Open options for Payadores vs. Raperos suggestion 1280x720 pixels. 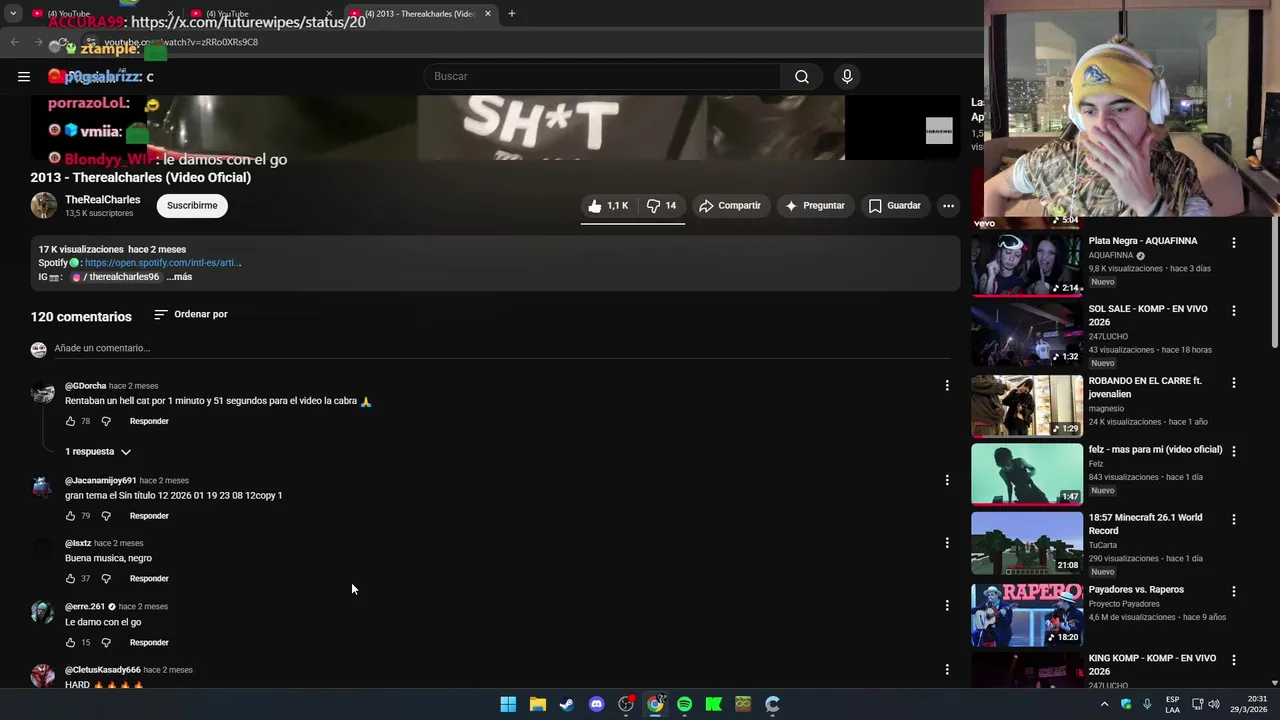click(x=1234, y=591)
